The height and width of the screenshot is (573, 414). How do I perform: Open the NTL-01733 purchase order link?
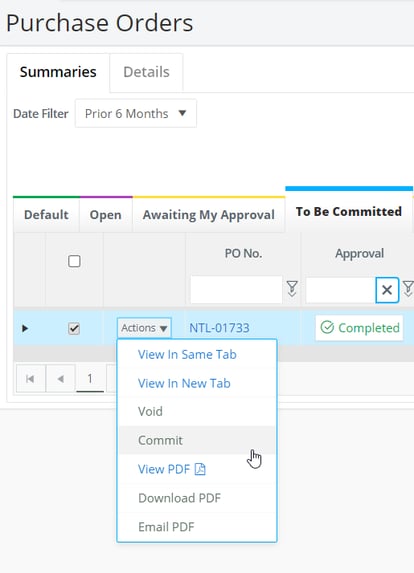[x=219, y=328]
